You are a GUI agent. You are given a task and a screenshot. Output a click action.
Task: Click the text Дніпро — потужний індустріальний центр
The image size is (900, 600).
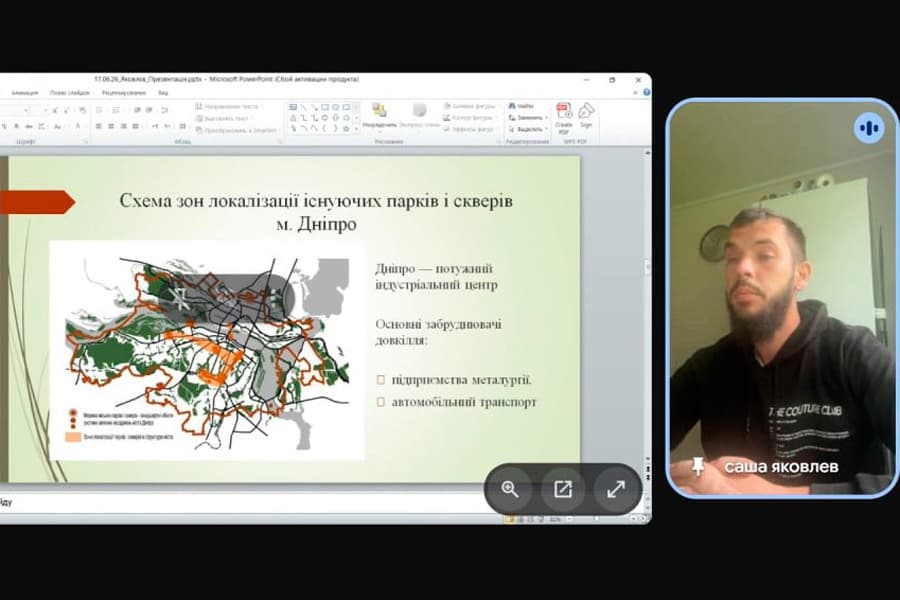click(436, 277)
